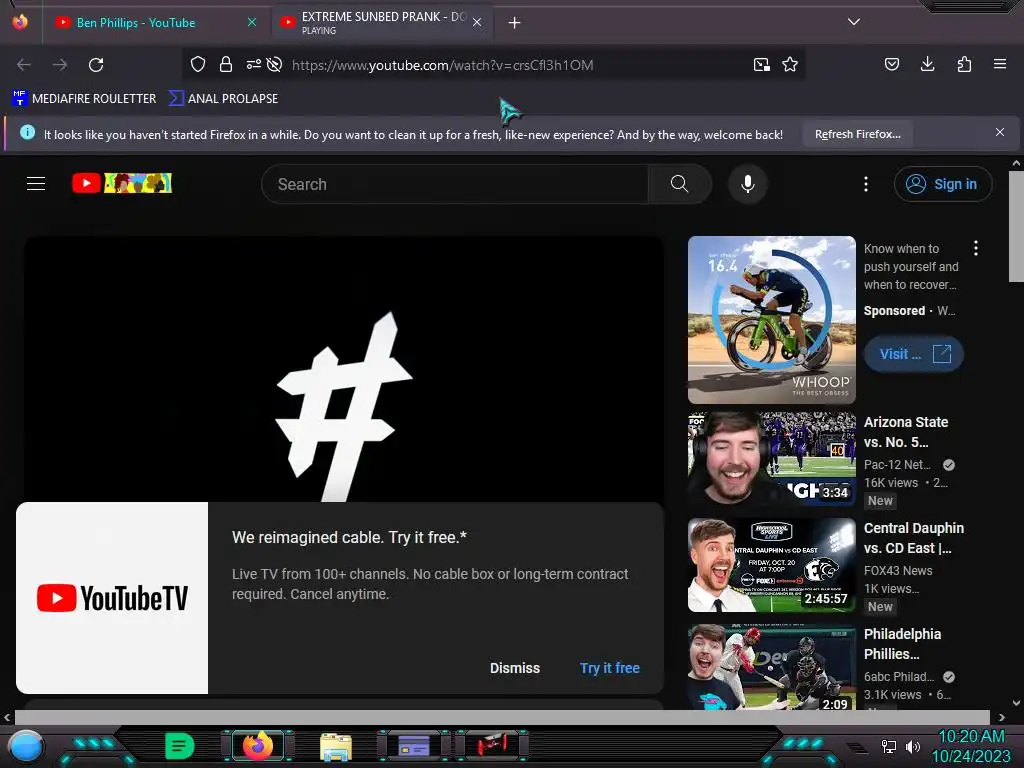1024x768 pixels.
Task: Save page to Pocket
Action: point(891,64)
